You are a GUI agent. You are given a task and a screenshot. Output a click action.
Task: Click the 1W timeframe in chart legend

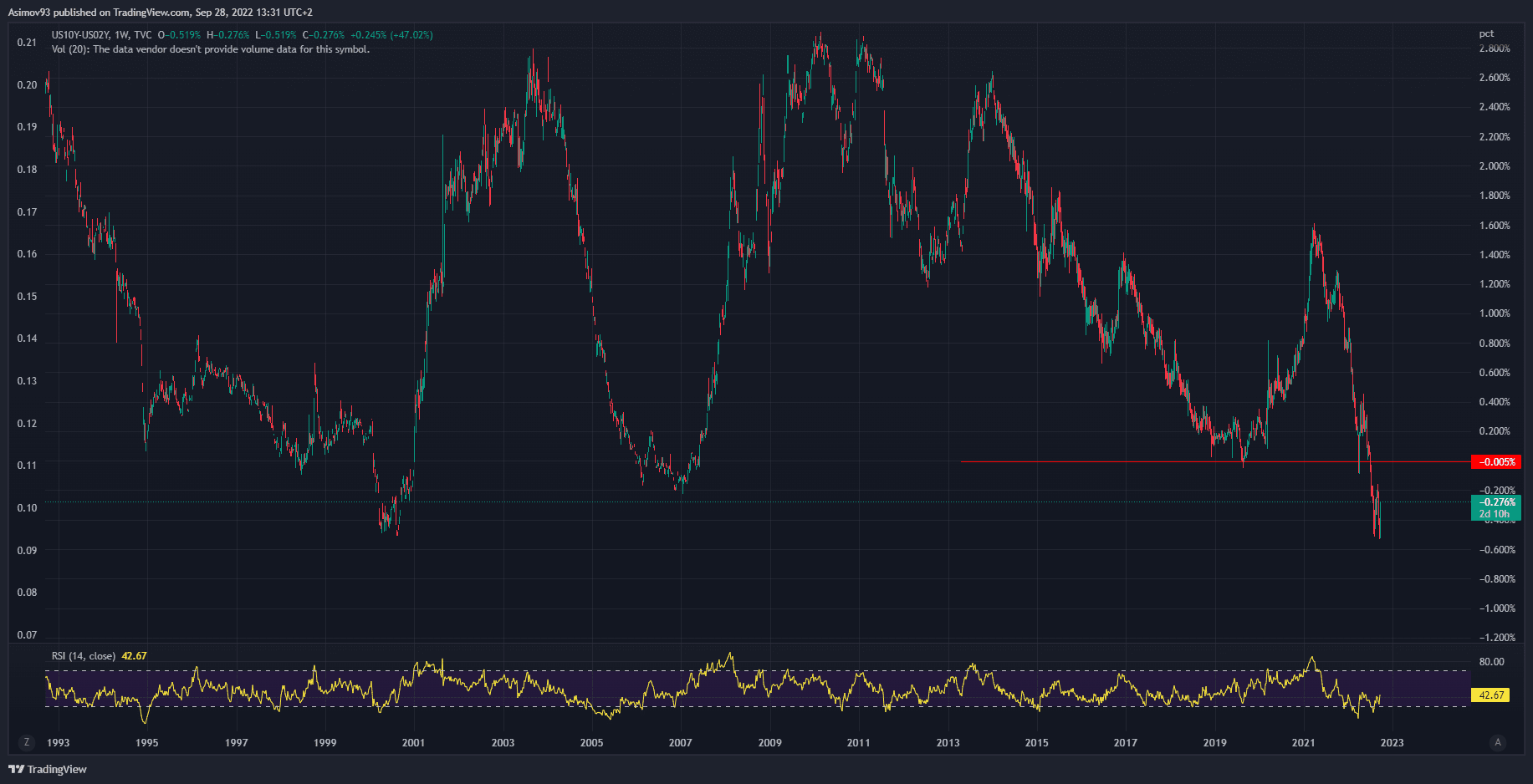121,35
